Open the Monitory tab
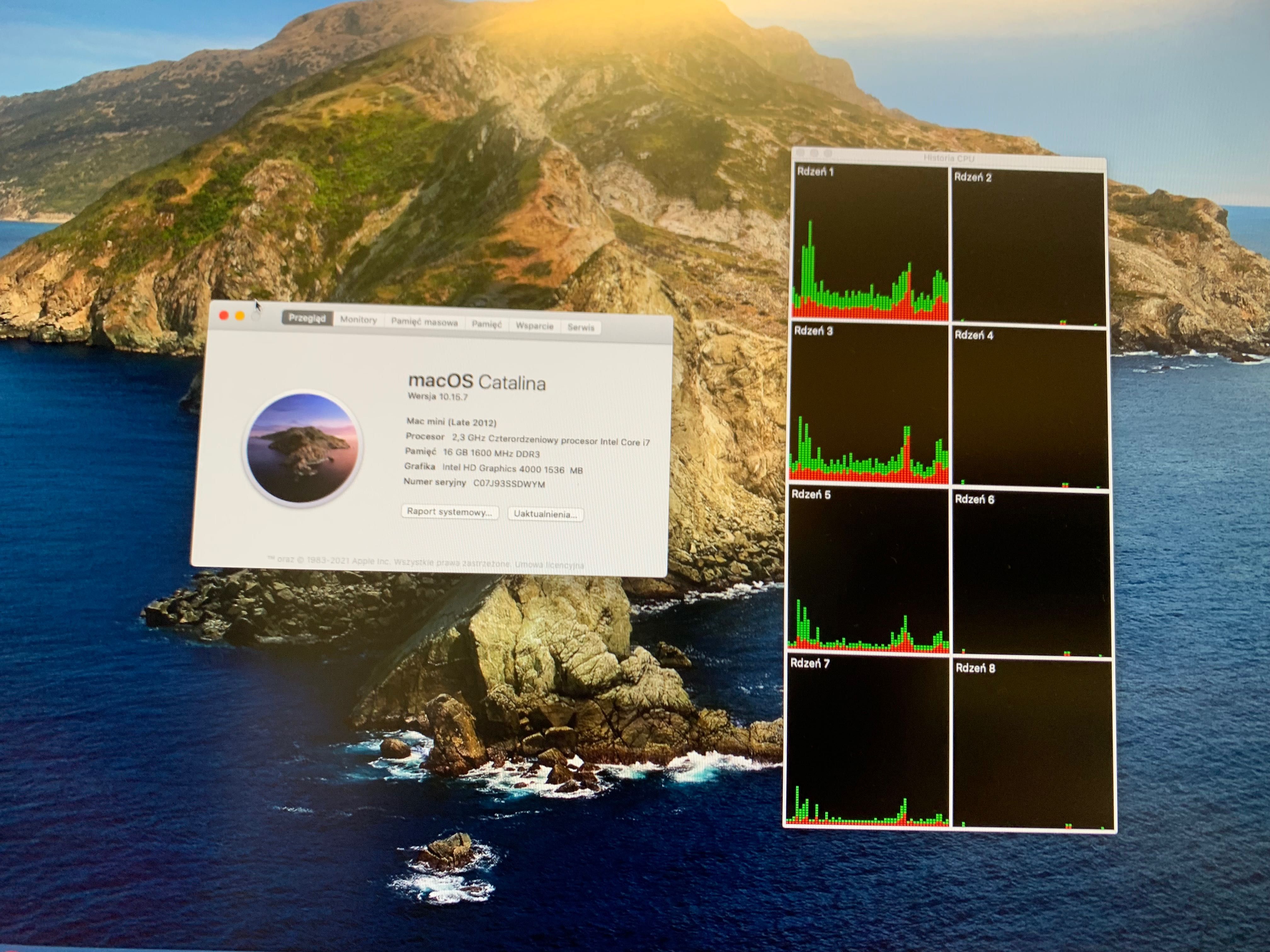Image resolution: width=1270 pixels, height=952 pixels. tap(358, 320)
